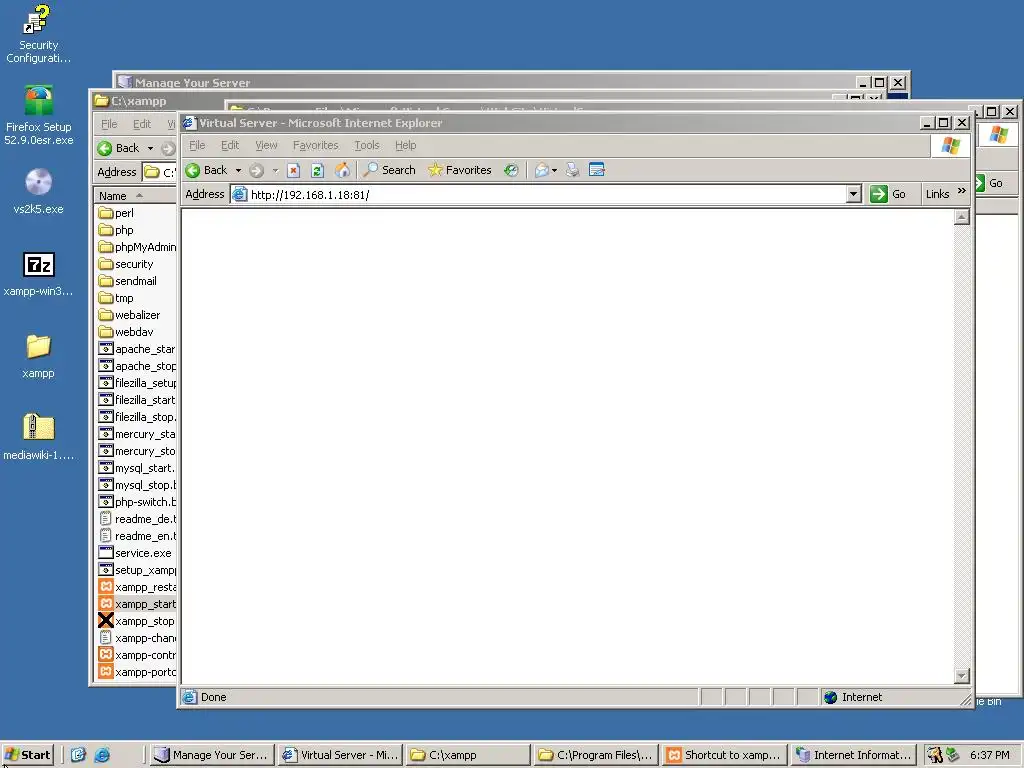The height and width of the screenshot is (768, 1024).
Task: Open the Help menu in Internet Explorer
Action: pyautogui.click(x=405, y=146)
